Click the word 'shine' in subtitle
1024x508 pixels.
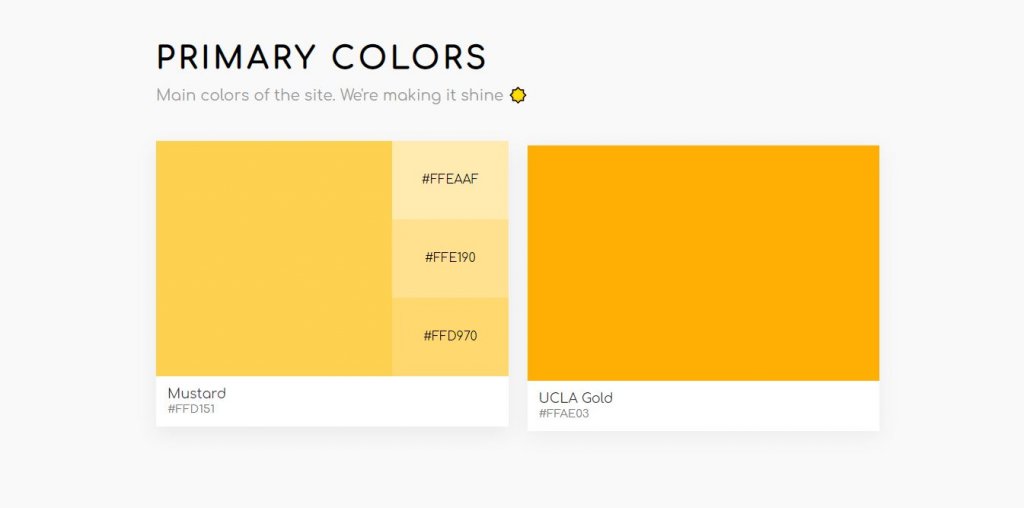pyautogui.click(x=482, y=95)
